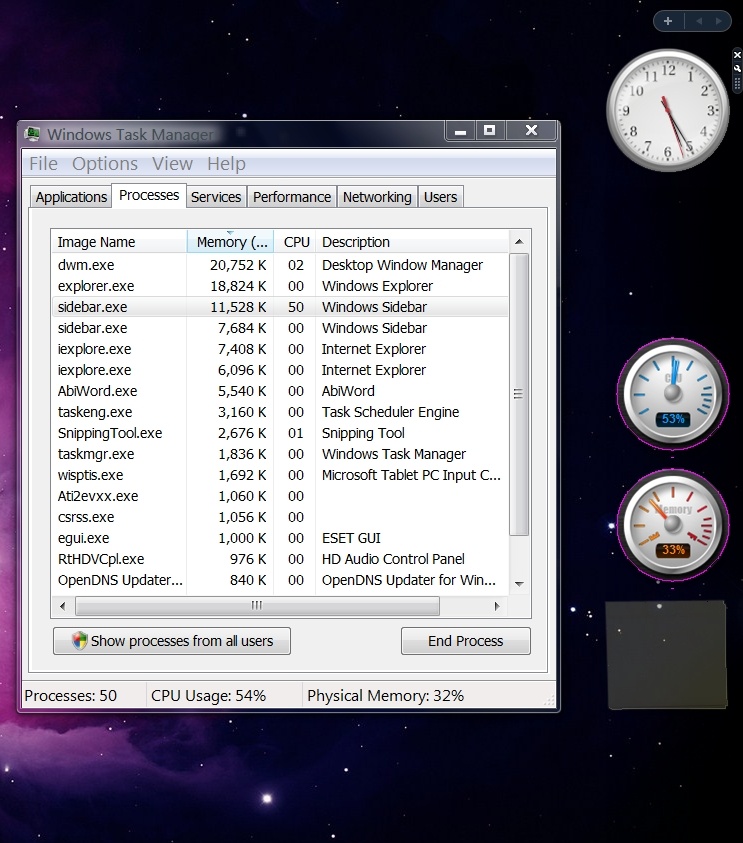Click the vertical scrollbar up arrow
Image resolution: width=743 pixels, height=843 pixels.
tap(519, 242)
